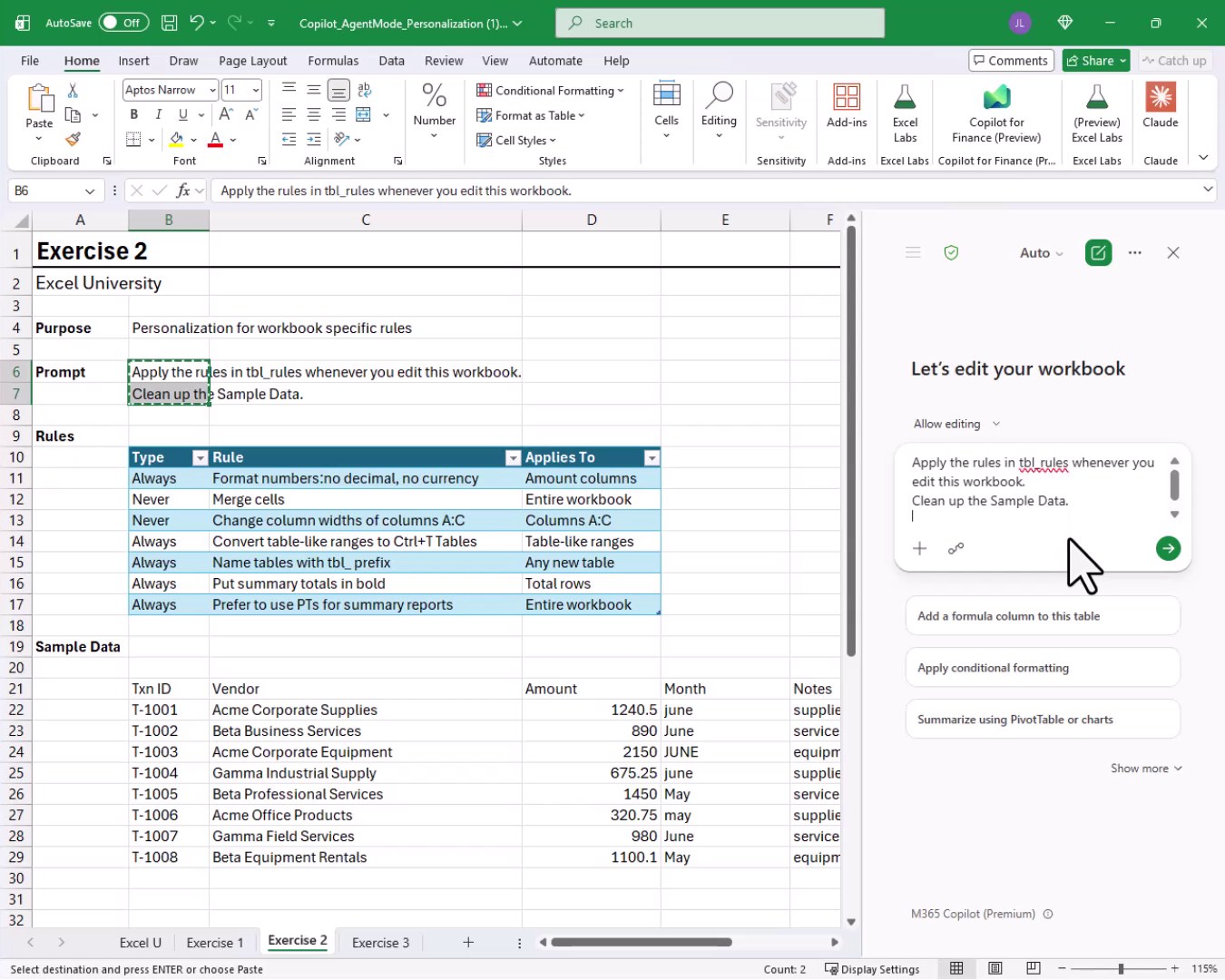This screenshot has width=1225, height=980.
Task: Open the Auto model dropdown in Copilot
Action: tap(1041, 253)
